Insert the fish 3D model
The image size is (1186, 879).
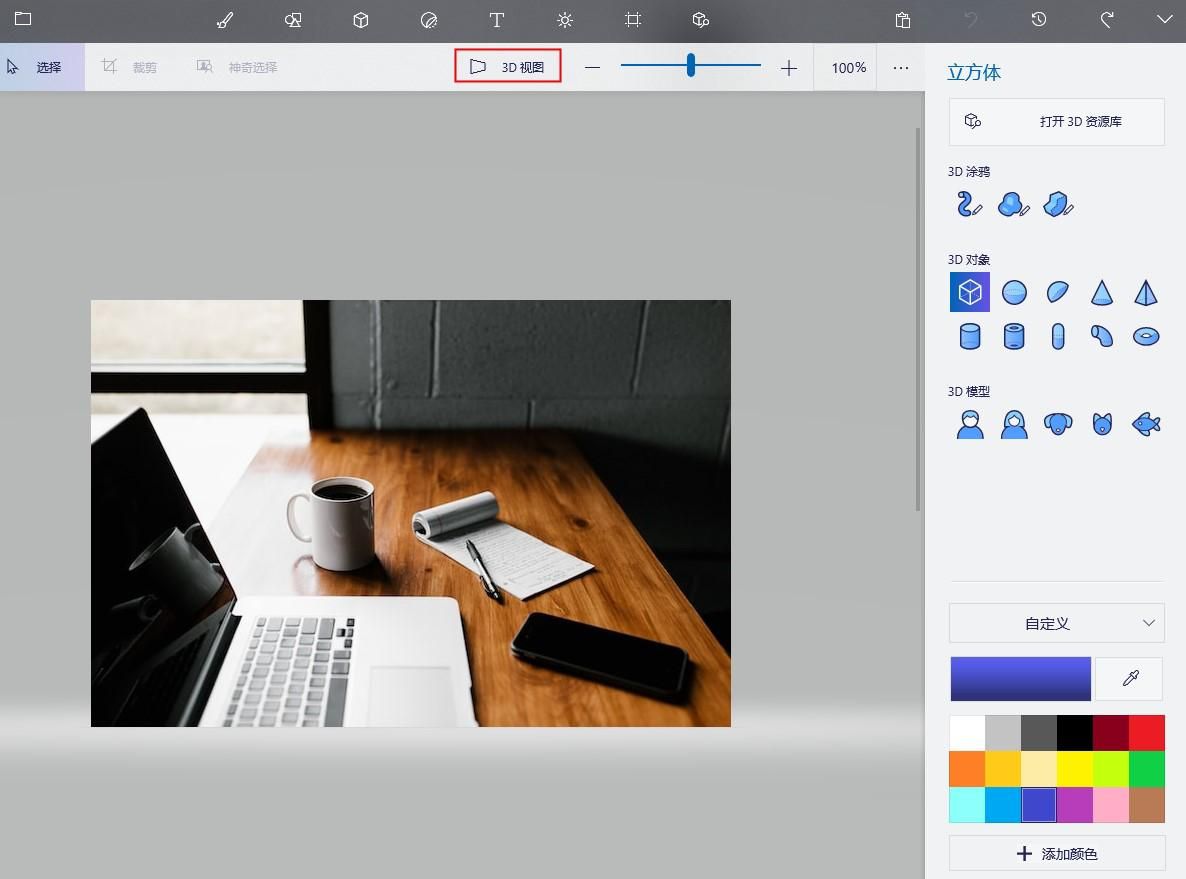click(x=1146, y=424)
